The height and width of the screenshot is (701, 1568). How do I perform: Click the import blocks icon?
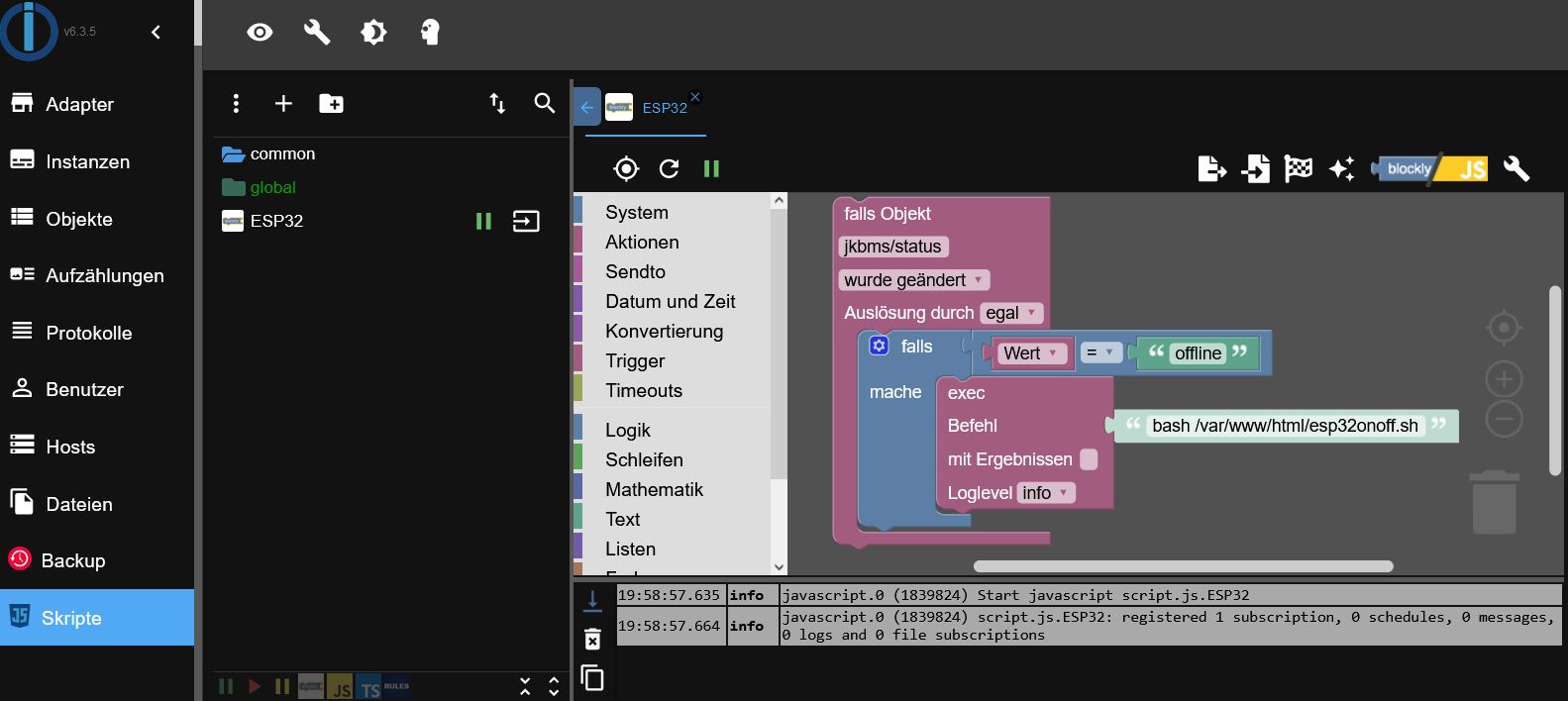coord(1255,169)
